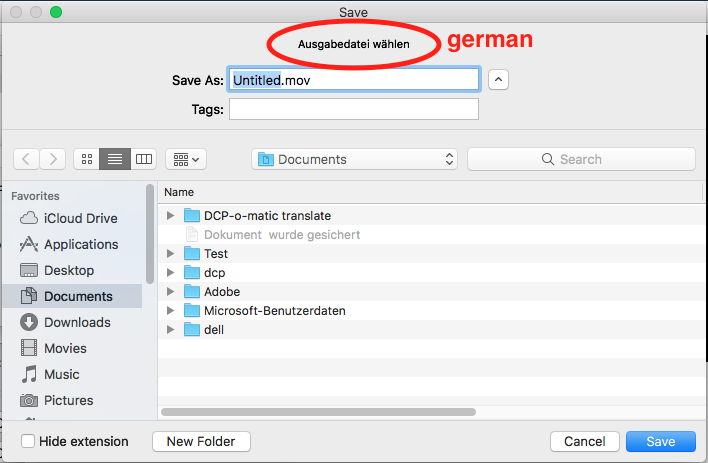
Task: Click the Tags input field
Action: (x=354, y=109)
